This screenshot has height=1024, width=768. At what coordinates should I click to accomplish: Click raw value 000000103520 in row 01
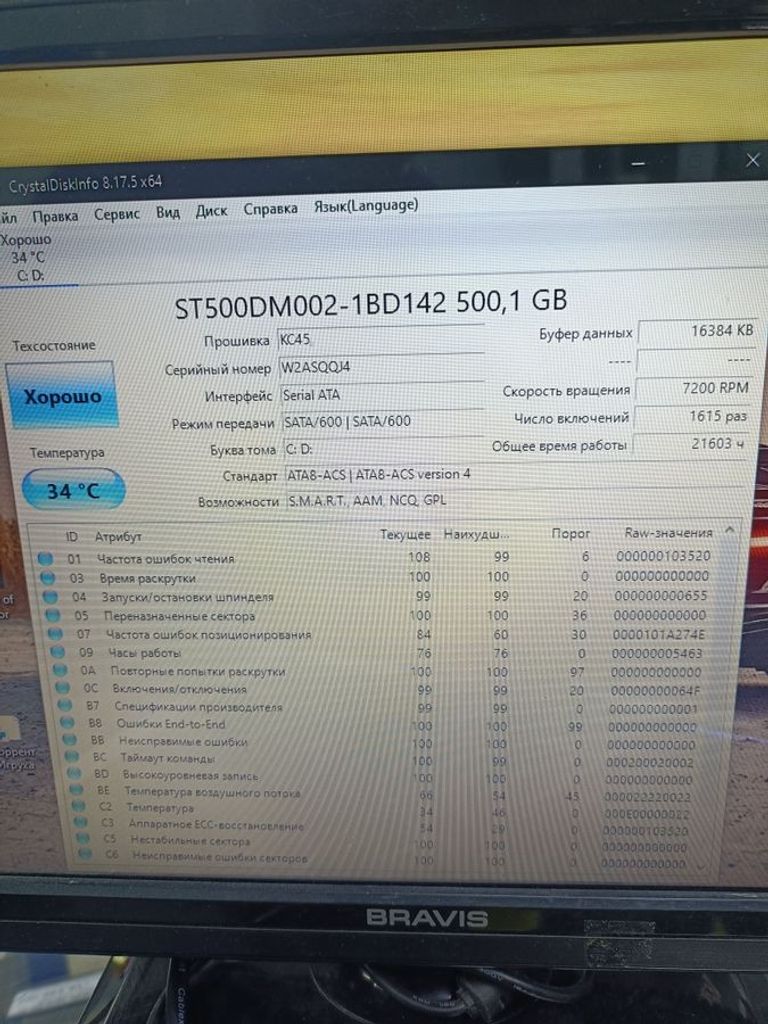pos(664,556)
